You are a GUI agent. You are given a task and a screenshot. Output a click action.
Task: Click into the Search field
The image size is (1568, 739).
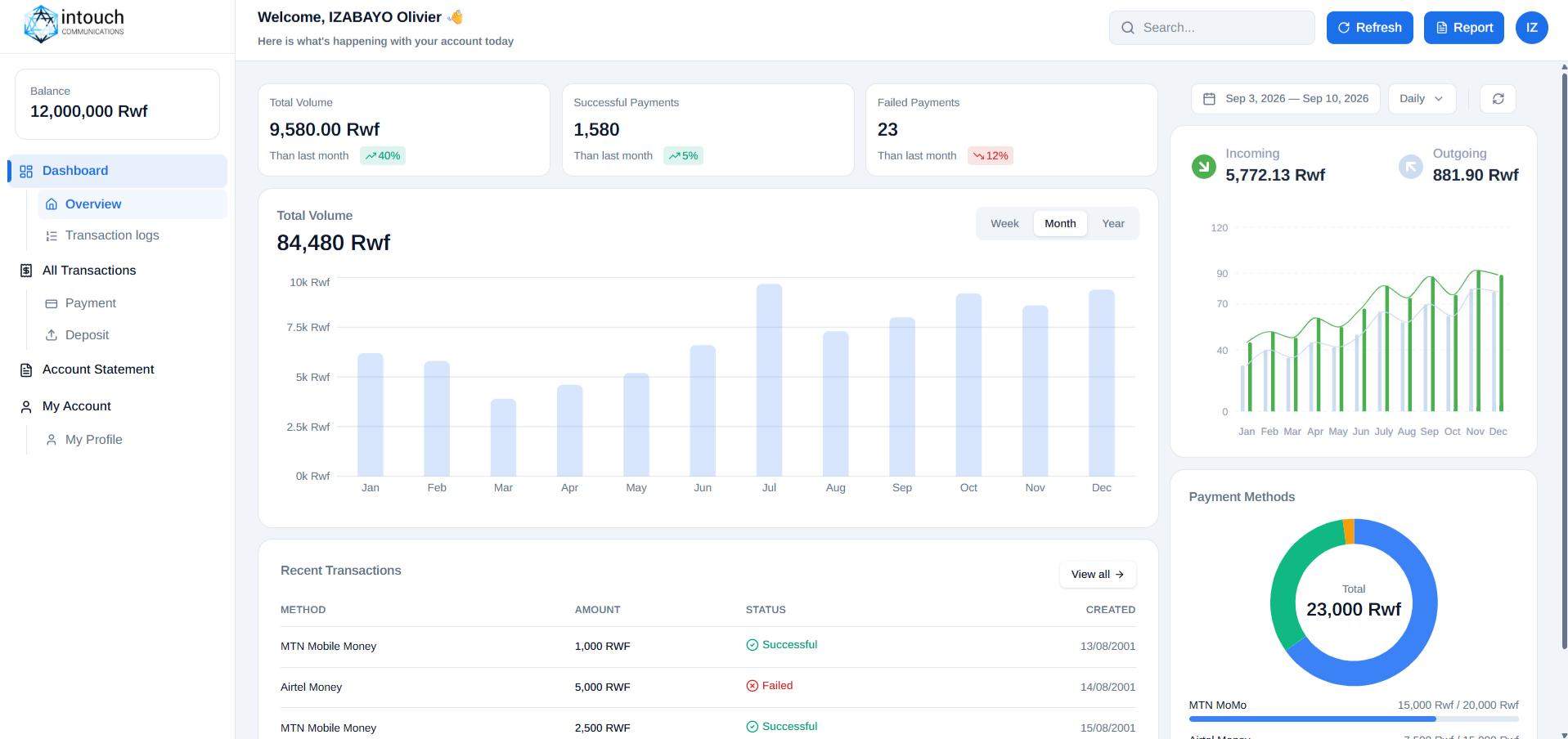1211,28
